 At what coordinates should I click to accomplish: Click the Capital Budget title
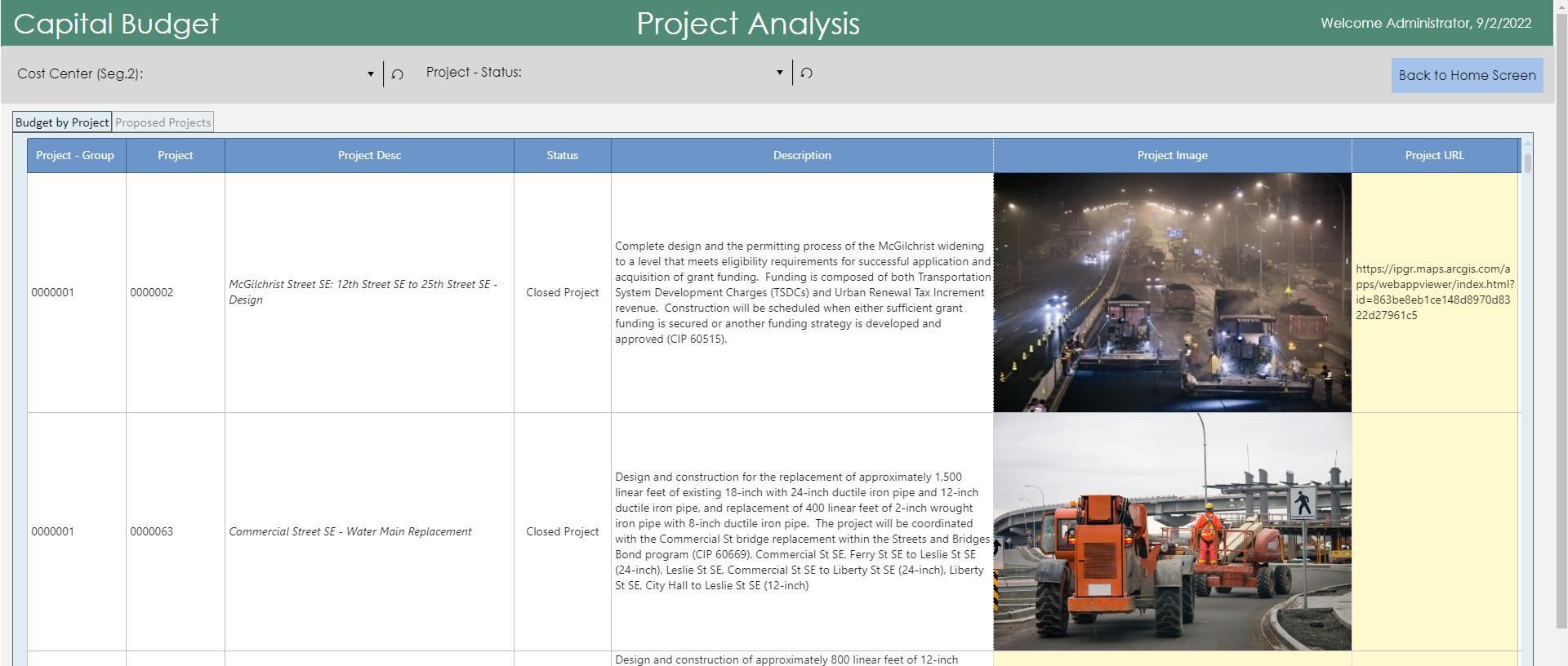click(x=116, y=24)
